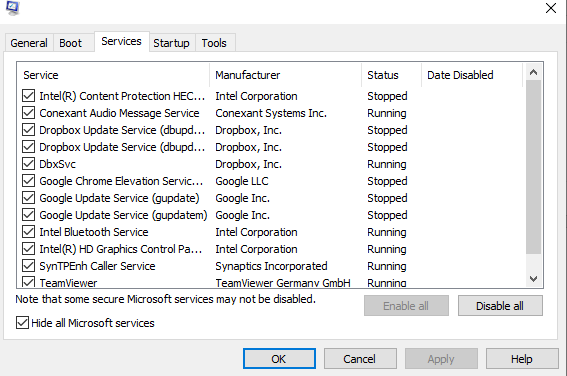
Task: Click Running status of DbxSvc row
Action: click(387, 164)
